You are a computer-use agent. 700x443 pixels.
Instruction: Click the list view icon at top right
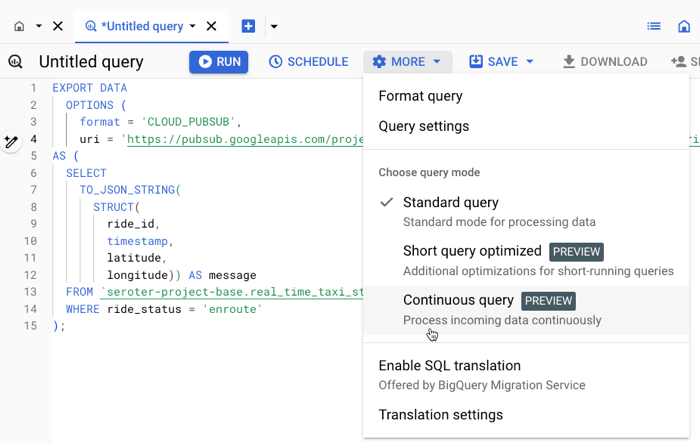coord(654,26)
